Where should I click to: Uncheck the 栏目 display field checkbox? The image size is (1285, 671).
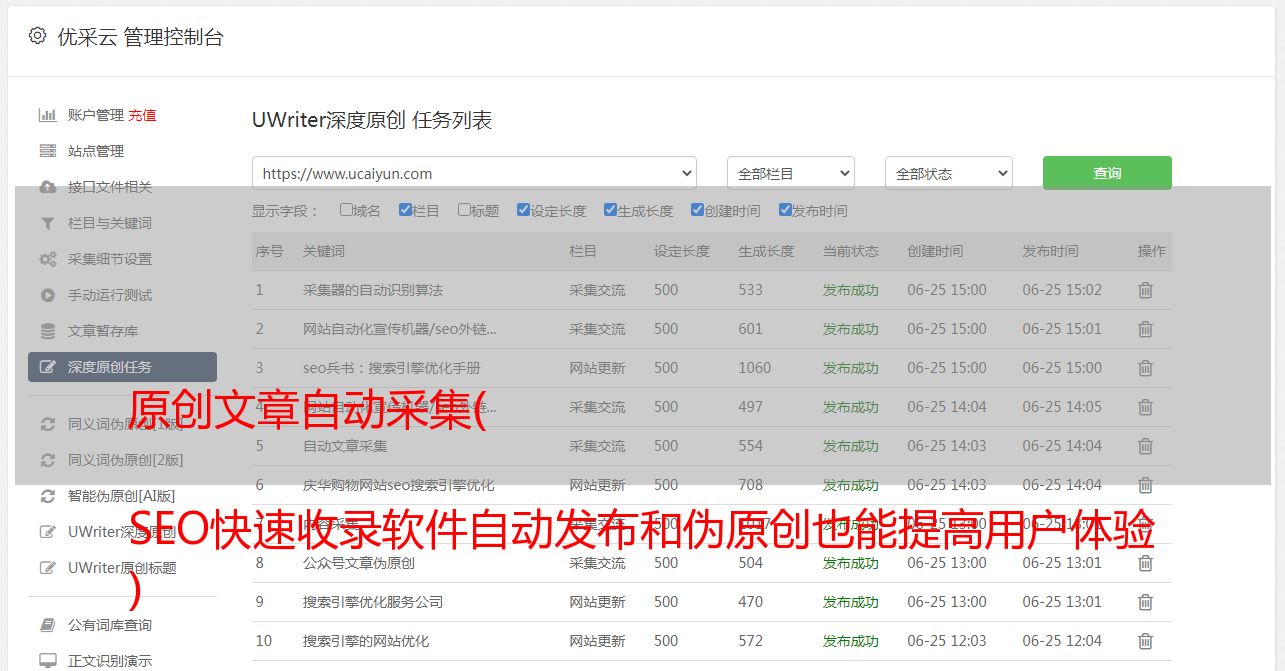pyautogui.click(x=405, y=210)
